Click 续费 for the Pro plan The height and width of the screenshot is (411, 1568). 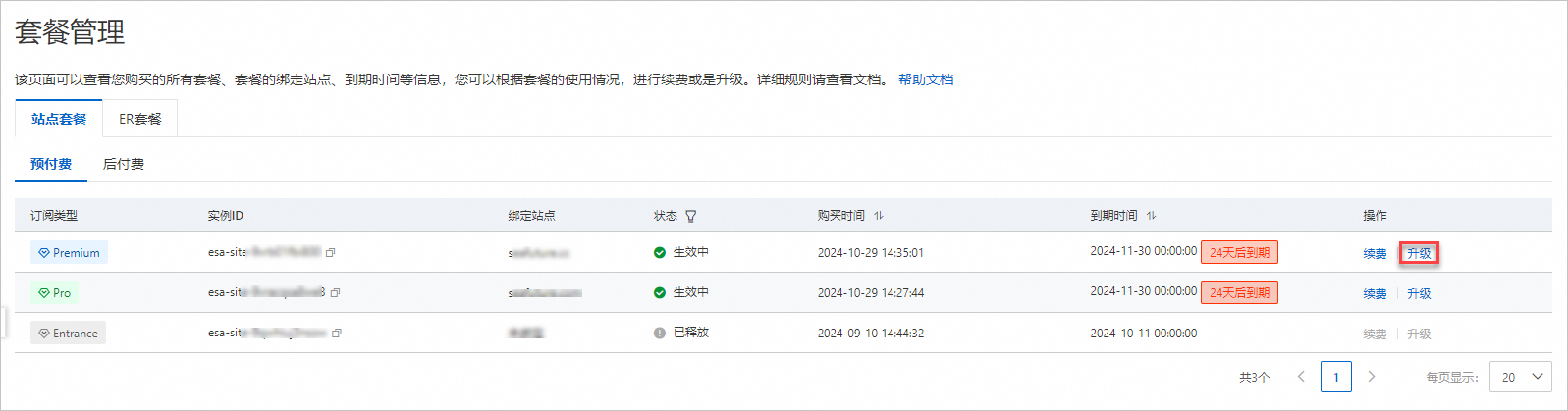(1376, 294)
